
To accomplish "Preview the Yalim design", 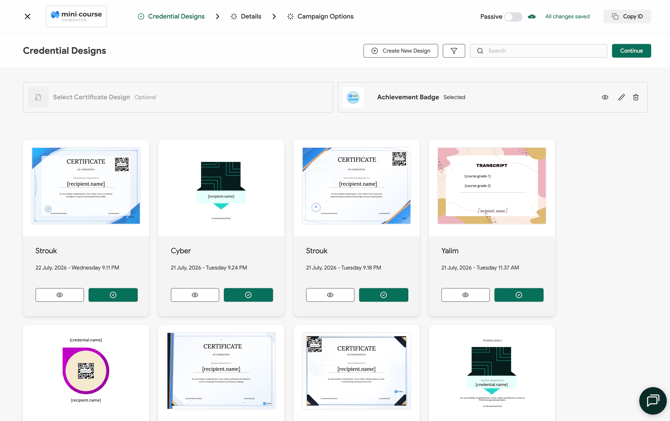I will coord(465,295).
